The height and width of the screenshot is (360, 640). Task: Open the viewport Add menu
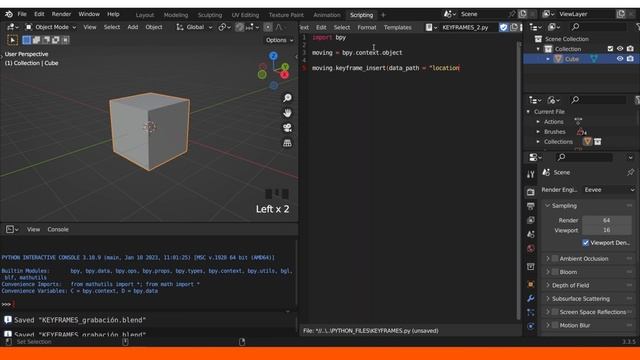click(x=133, y=27)
